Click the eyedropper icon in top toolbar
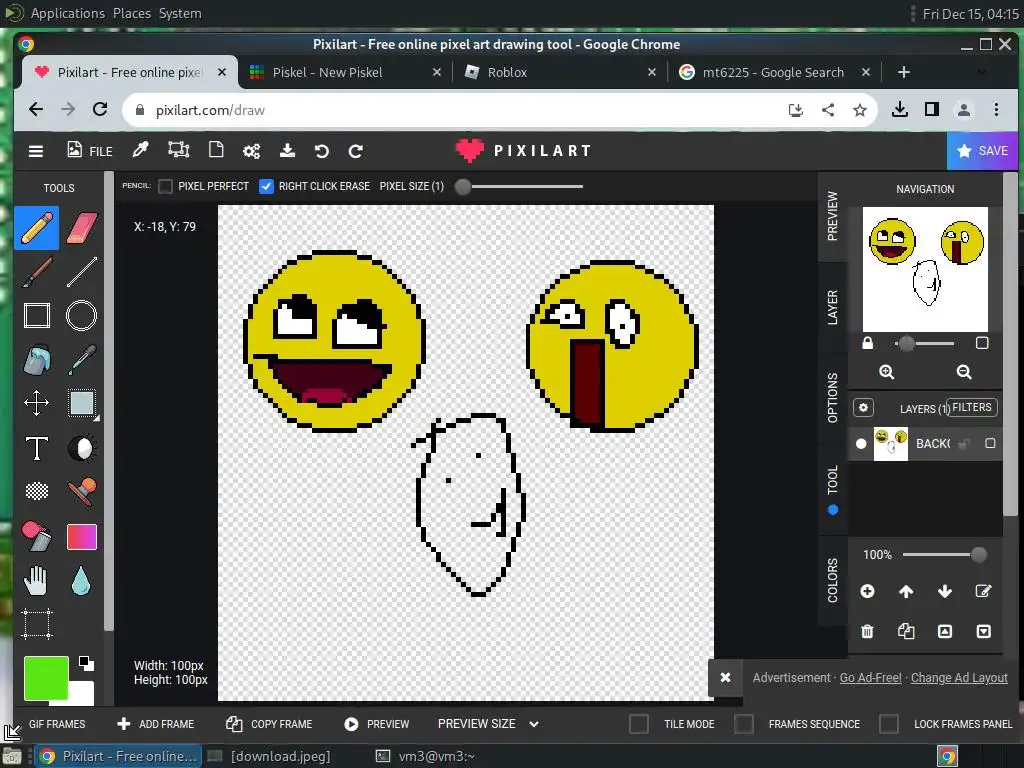 pyautogui.click(x=140, y=151)
